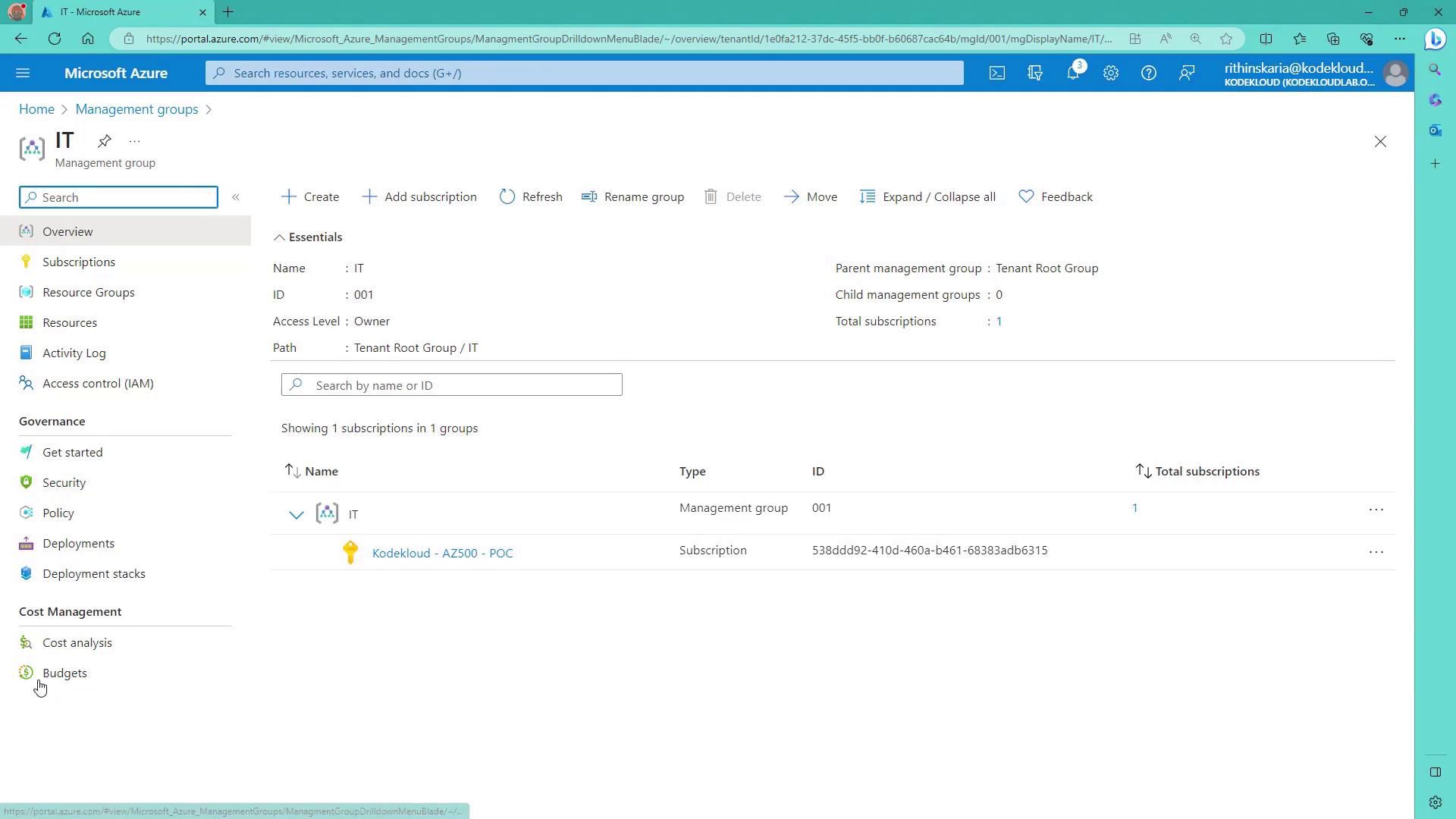Open the Policy menu item

click(x=58, y=513)
